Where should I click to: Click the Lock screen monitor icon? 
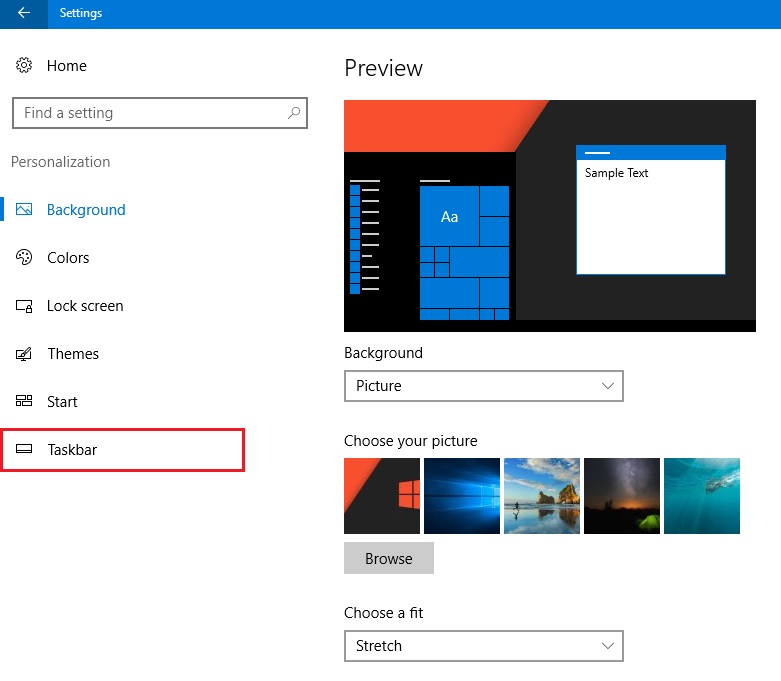pyautogui.click(x=25, y=306)
